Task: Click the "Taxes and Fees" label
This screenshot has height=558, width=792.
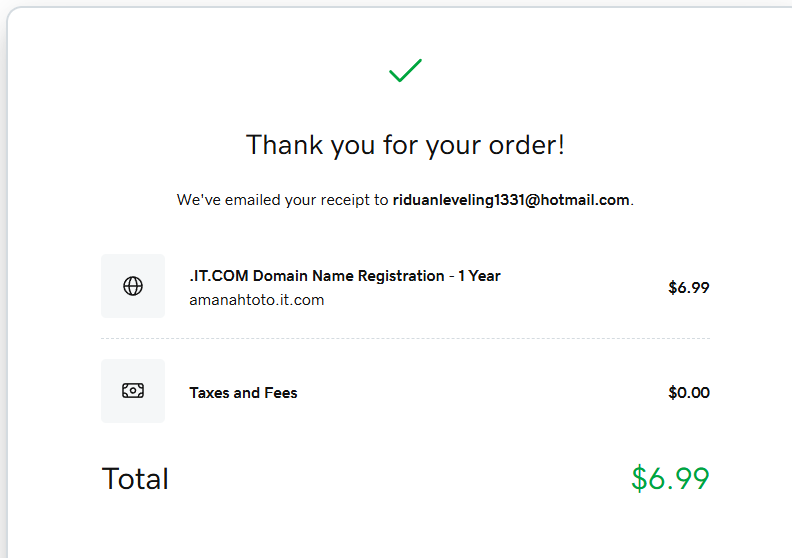Action: point(243,393)
